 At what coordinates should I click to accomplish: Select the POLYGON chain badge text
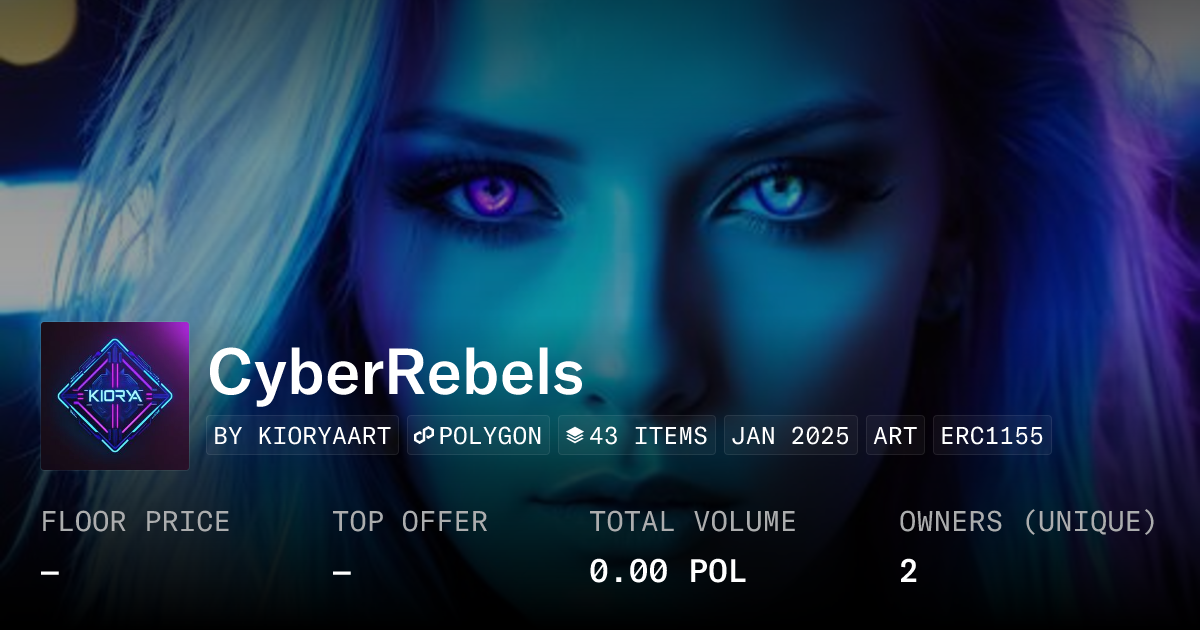tap(490, 436)
